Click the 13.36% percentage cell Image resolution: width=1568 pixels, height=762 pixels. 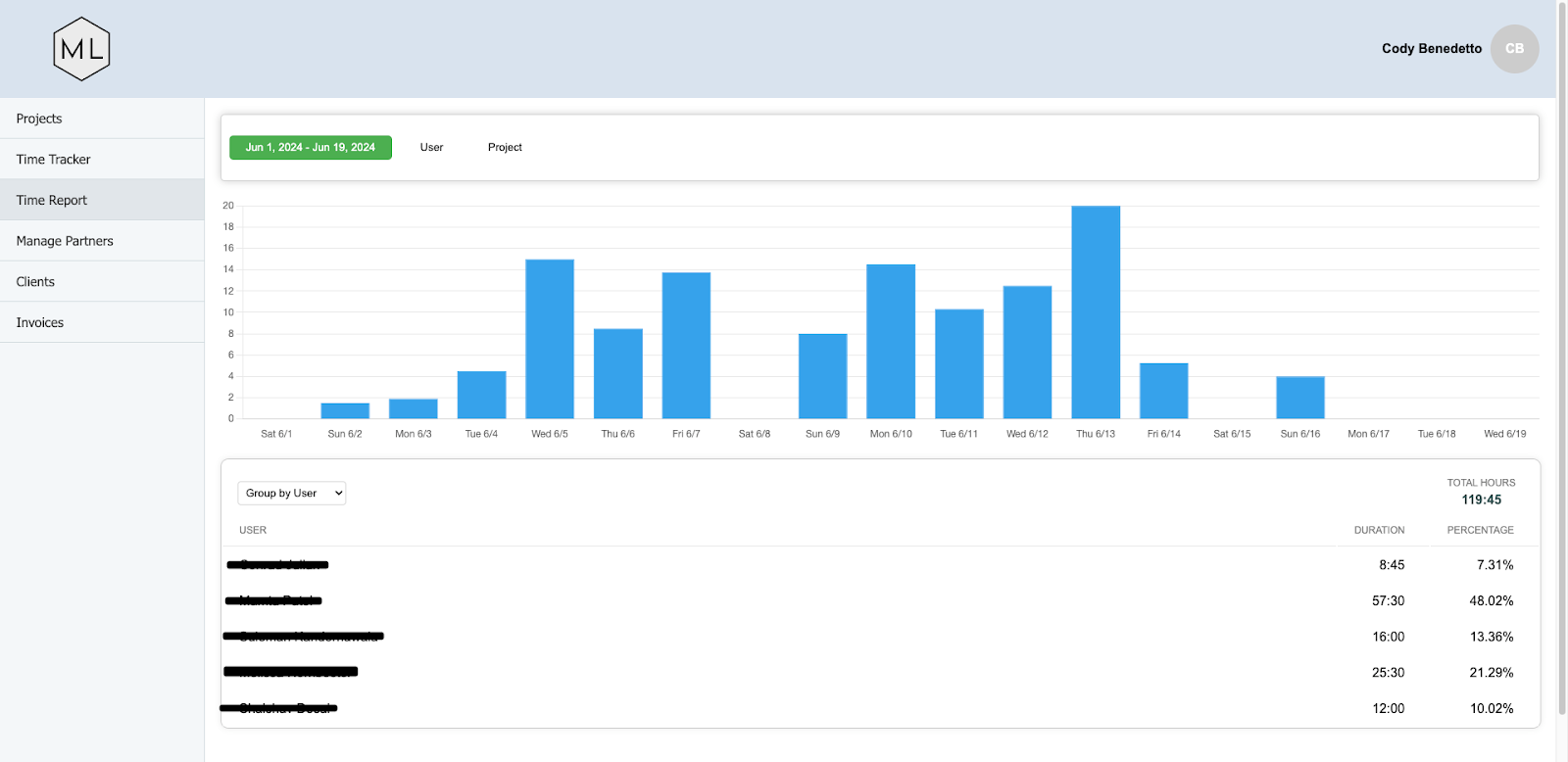(1492, 637)
